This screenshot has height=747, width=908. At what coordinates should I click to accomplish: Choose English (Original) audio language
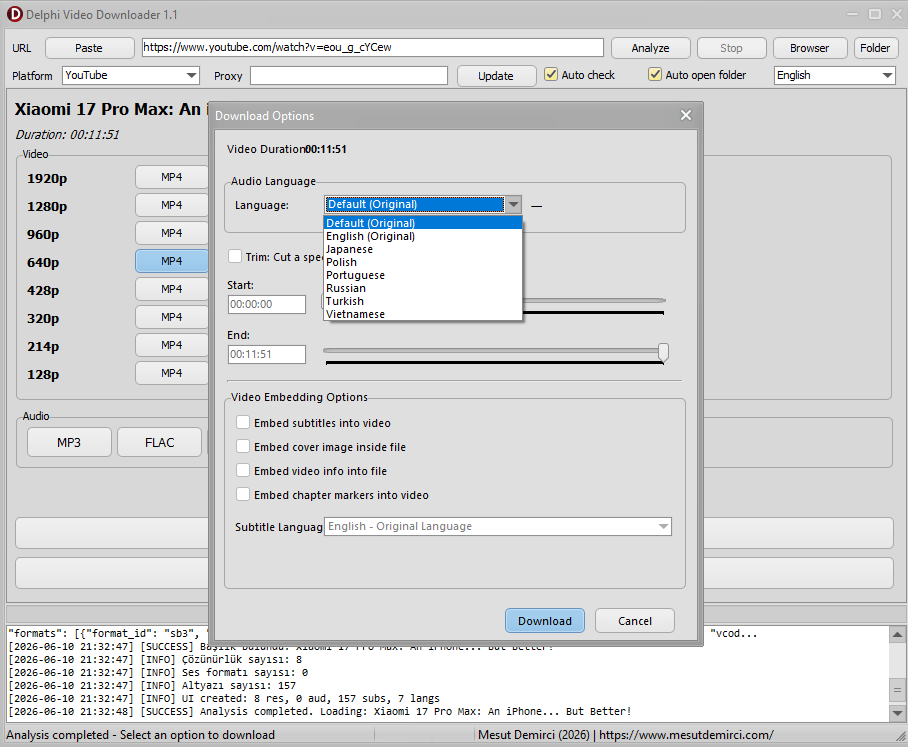[423, 236]
